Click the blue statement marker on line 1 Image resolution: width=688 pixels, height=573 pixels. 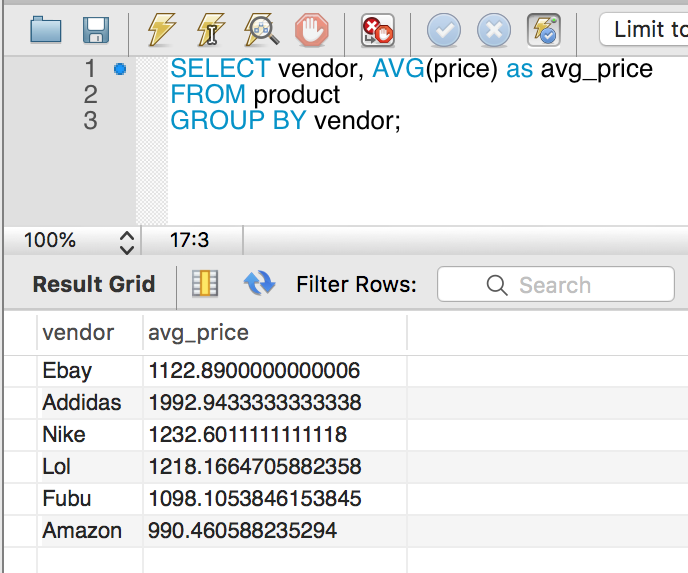click(x=120, y=69)
